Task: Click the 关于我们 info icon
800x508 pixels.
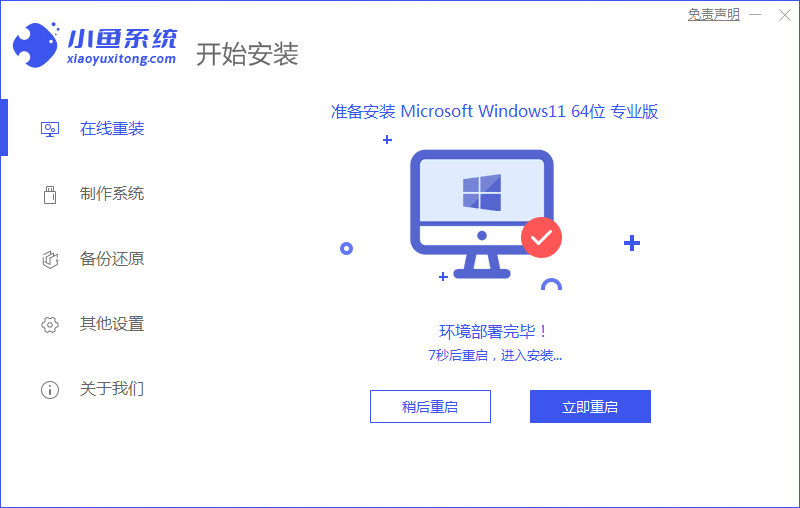Action: coord(49,390)
